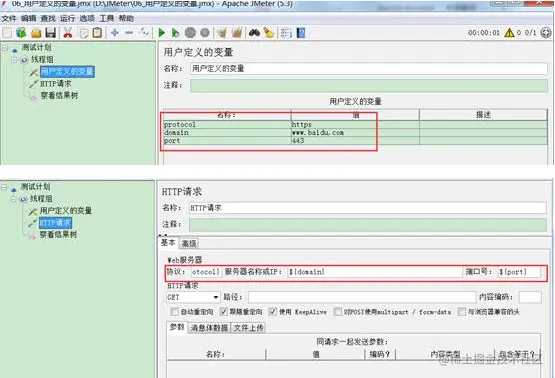This screenshot has width=555, height=378.
Task: Uncheck the 跟随重定向 checkbox
Action: click(x=223, y=312)
